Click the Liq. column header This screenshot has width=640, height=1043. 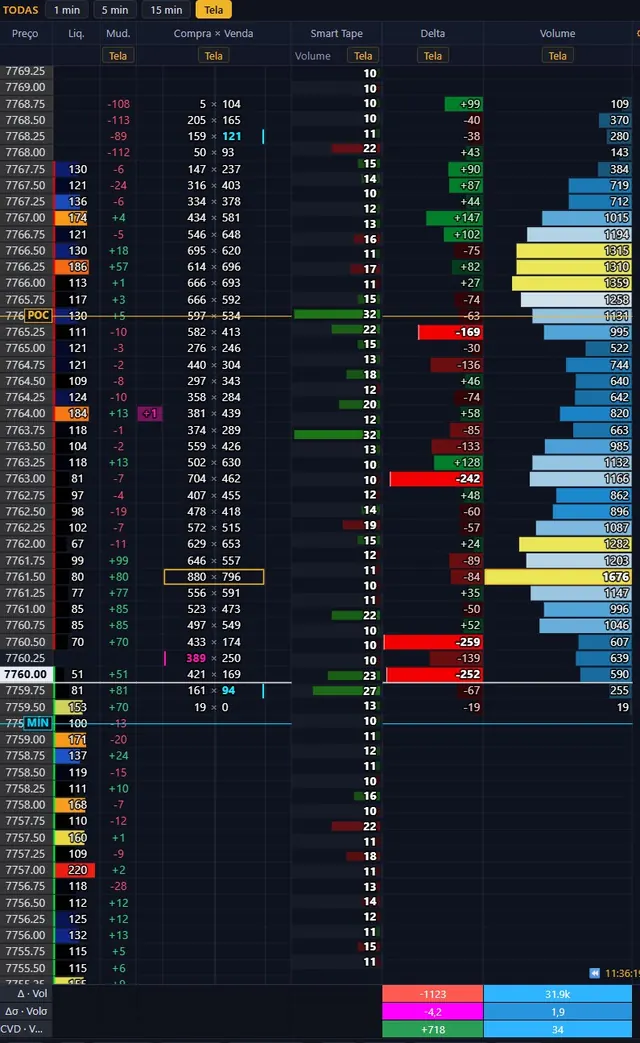[76, 33]
